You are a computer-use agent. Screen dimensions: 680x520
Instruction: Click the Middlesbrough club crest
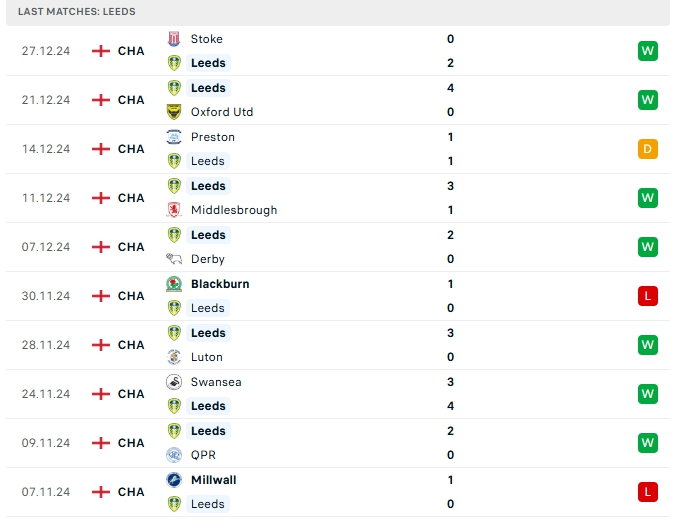tap(174, 210)
